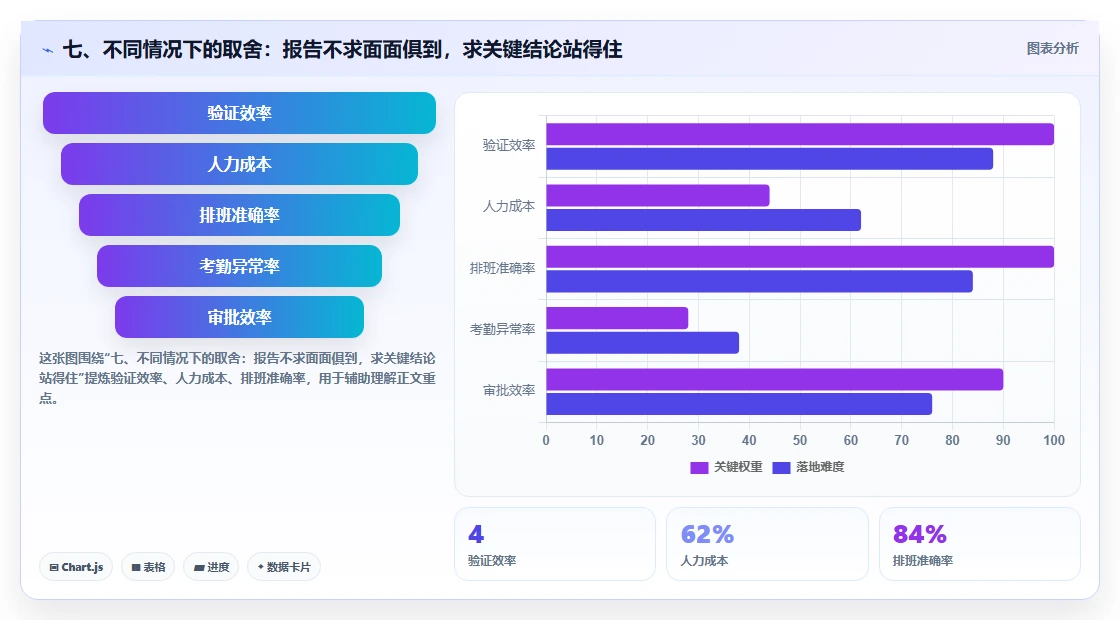Open the 62% 人力成本 data card
1120x620 pixels.
pyautogui.click(x=767, y=544)
